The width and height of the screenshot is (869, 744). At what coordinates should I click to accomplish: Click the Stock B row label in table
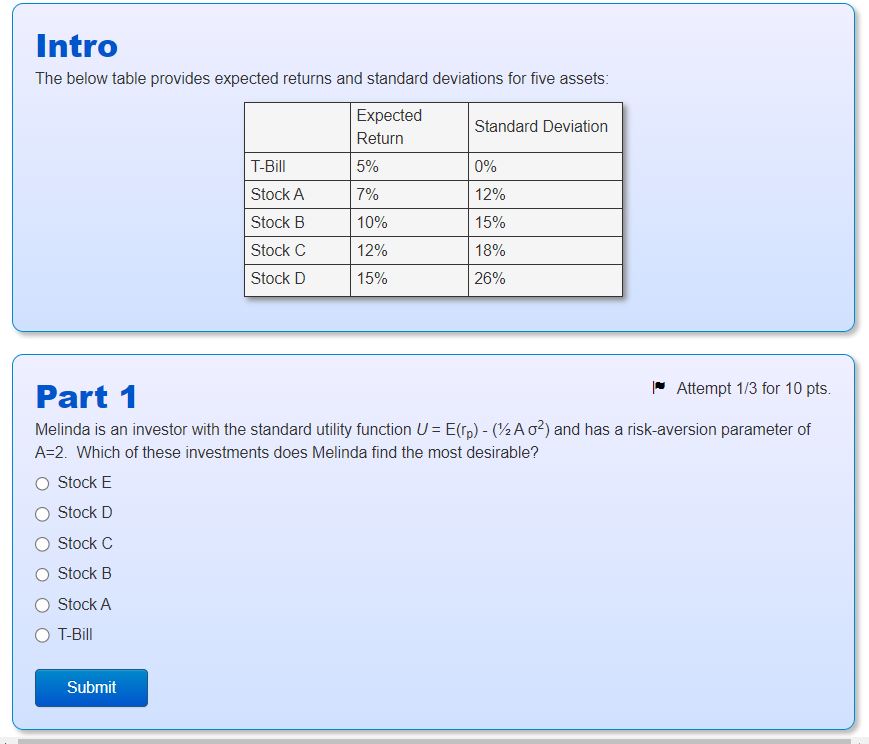coord(297,222)
